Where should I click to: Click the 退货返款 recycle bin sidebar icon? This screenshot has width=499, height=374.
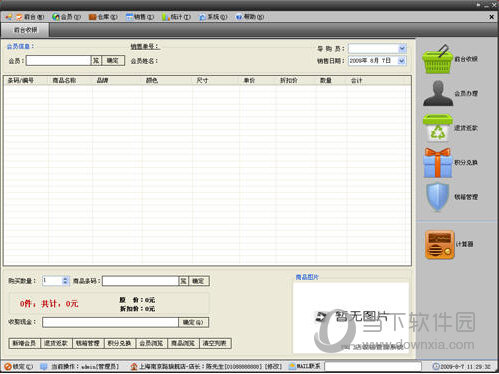tap(438, 128)
